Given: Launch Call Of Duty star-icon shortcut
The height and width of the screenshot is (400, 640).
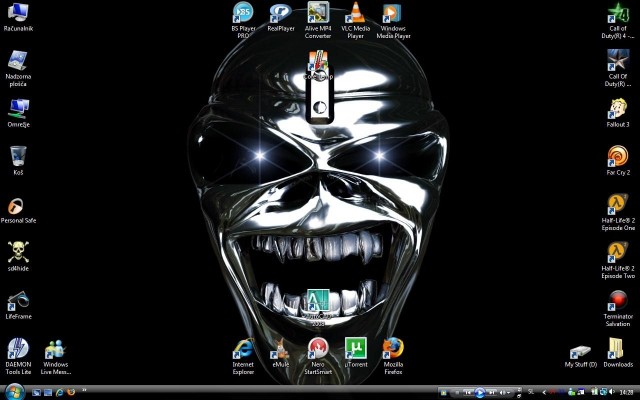Looking at the screenshot, I should (618, 68).
